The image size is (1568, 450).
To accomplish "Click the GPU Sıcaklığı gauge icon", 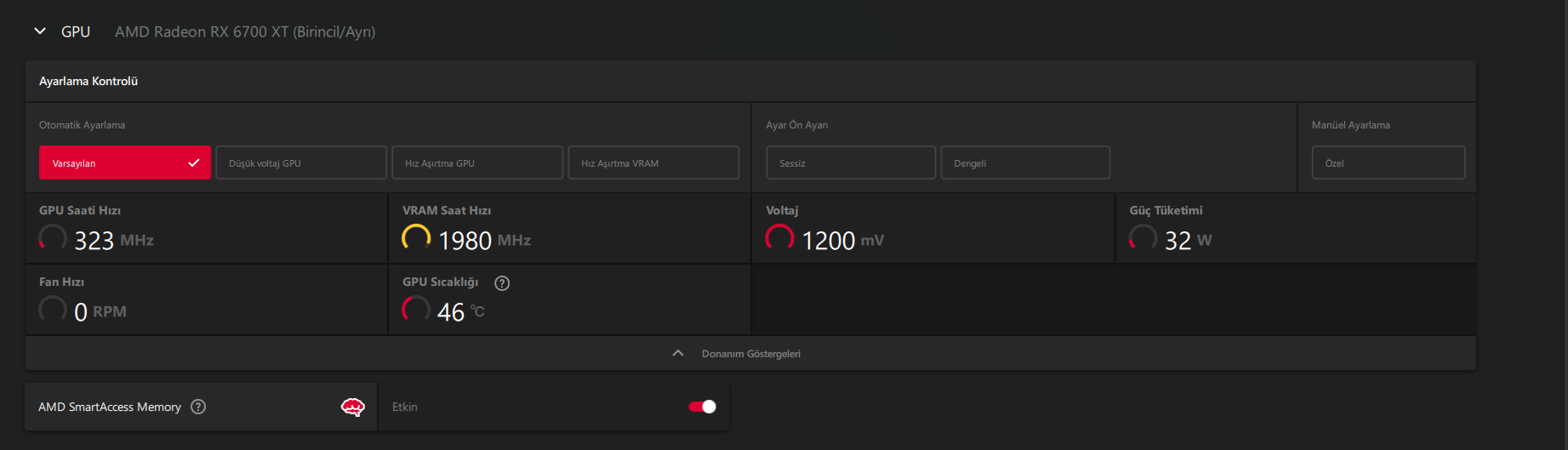I will (x=416, y=309).
